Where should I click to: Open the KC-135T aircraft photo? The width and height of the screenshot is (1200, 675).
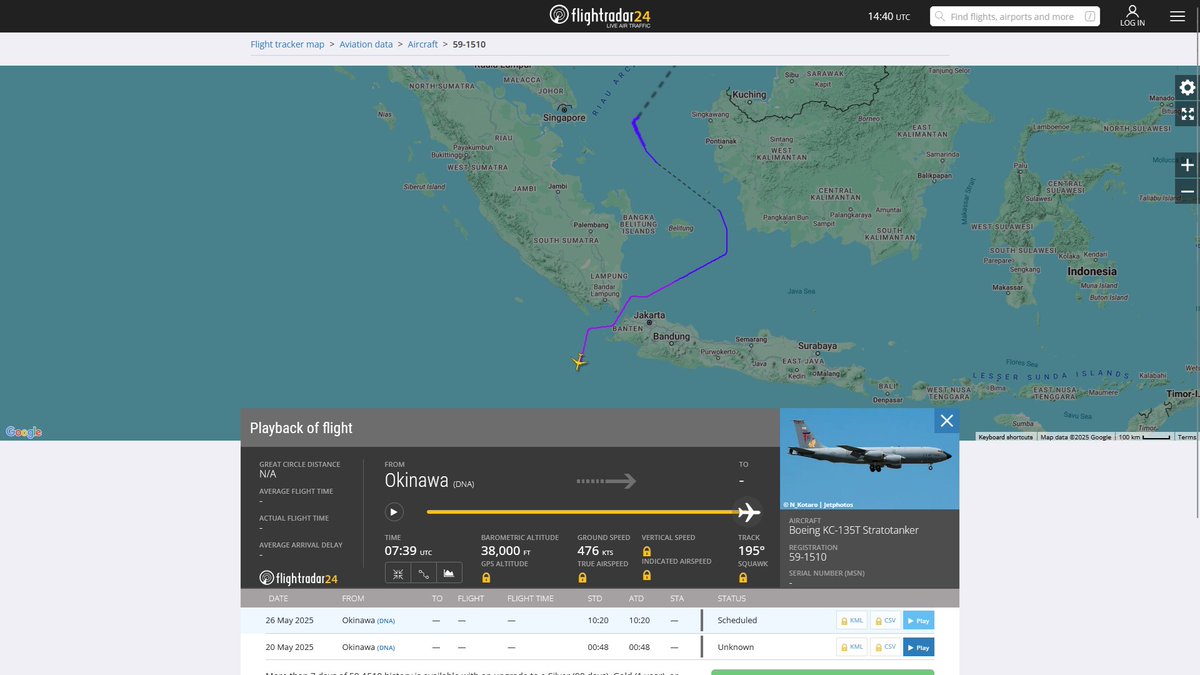coord(869,459)
